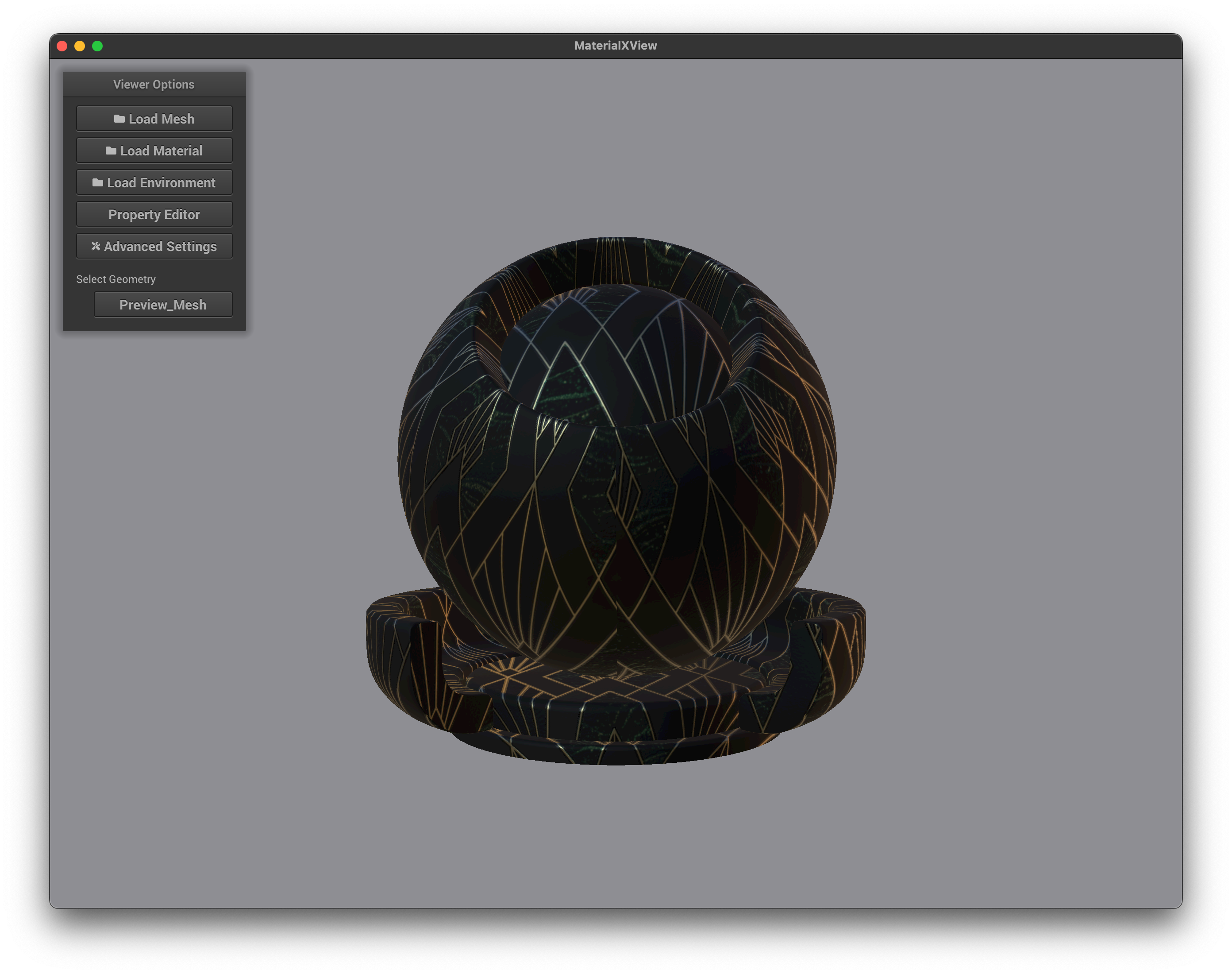Click the folder icon on Load Mesh
The width and height of the screenshot is (1232, 974).
(x=119, y=119)
